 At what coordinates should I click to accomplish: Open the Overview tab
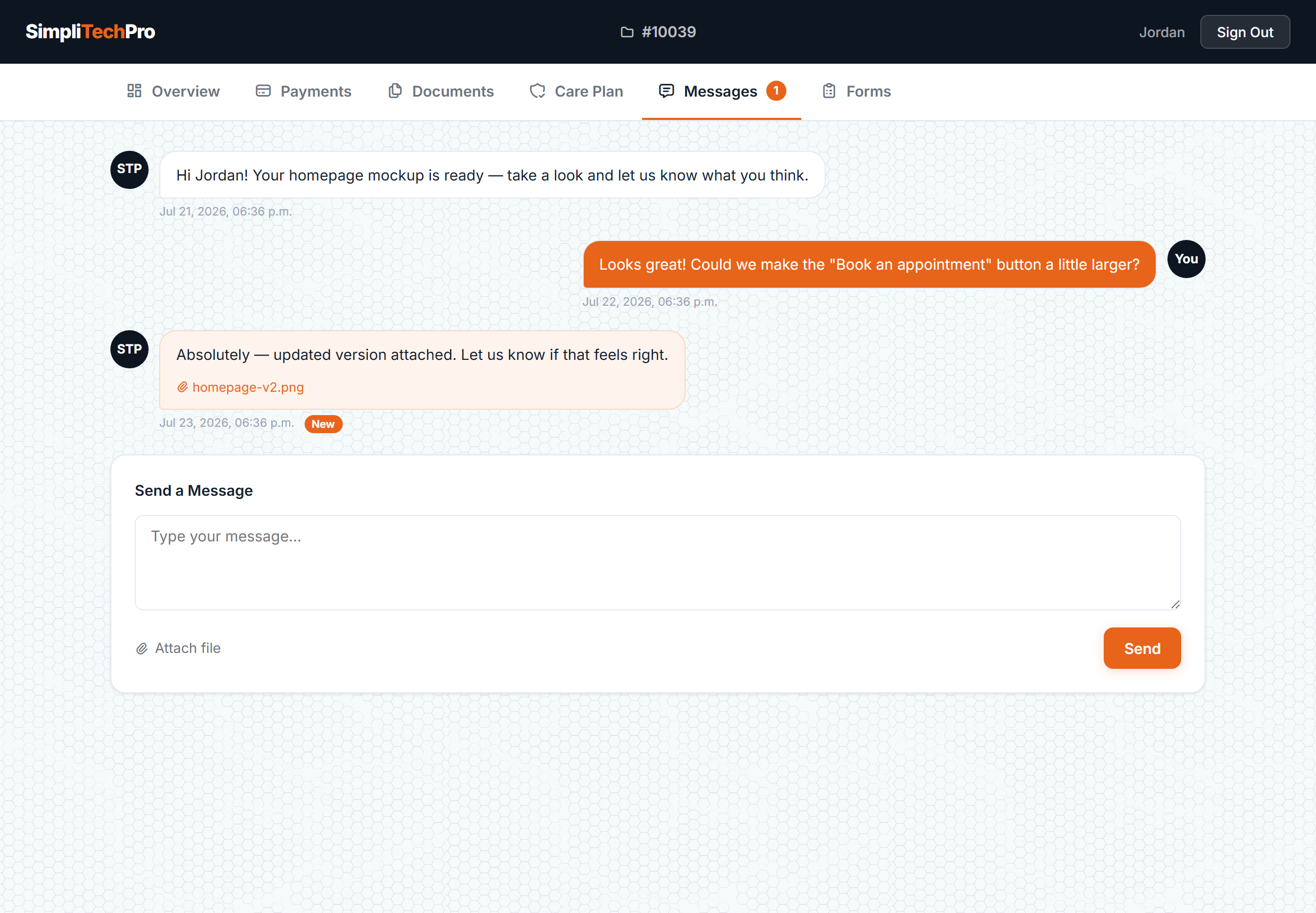tap(174, 91)
